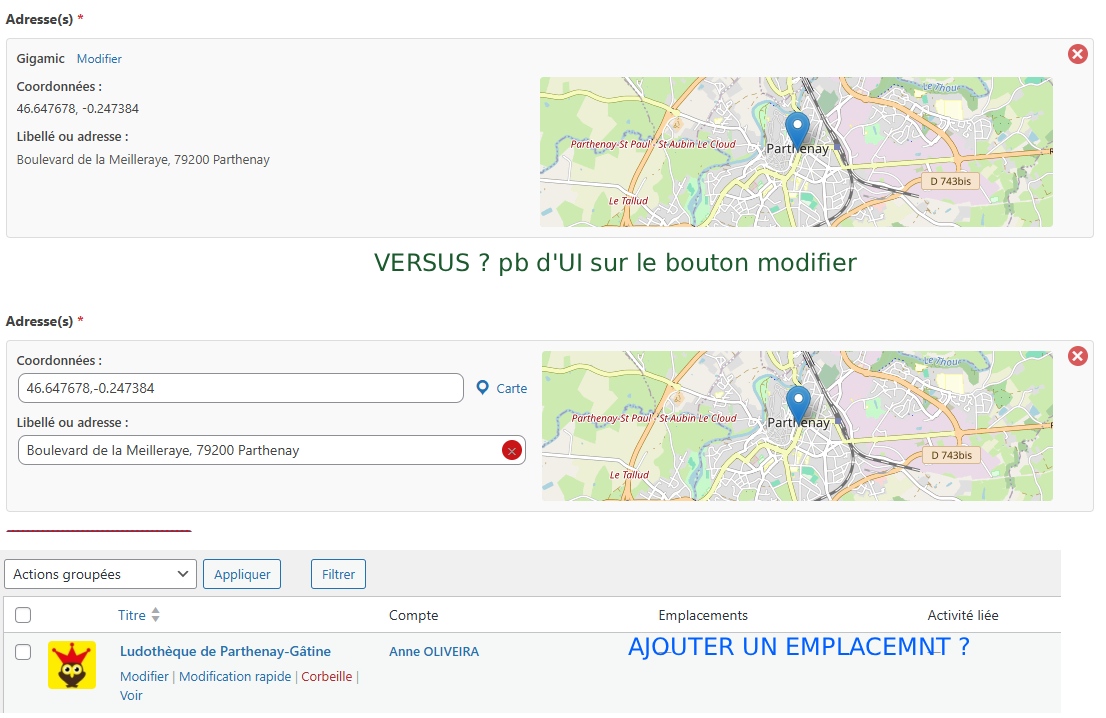Open Modification rapide for the Ludothèque row
The width and height of the screenshot is (1106, 718).
pyautogui.click(x=235, y=677)
